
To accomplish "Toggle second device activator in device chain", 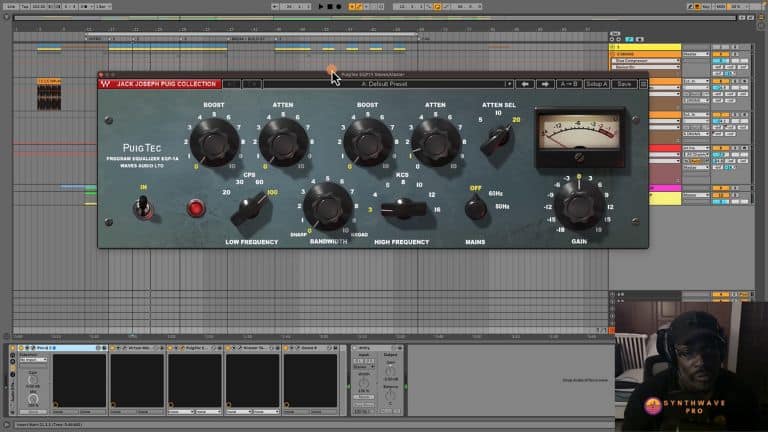I will coord(113,348).
